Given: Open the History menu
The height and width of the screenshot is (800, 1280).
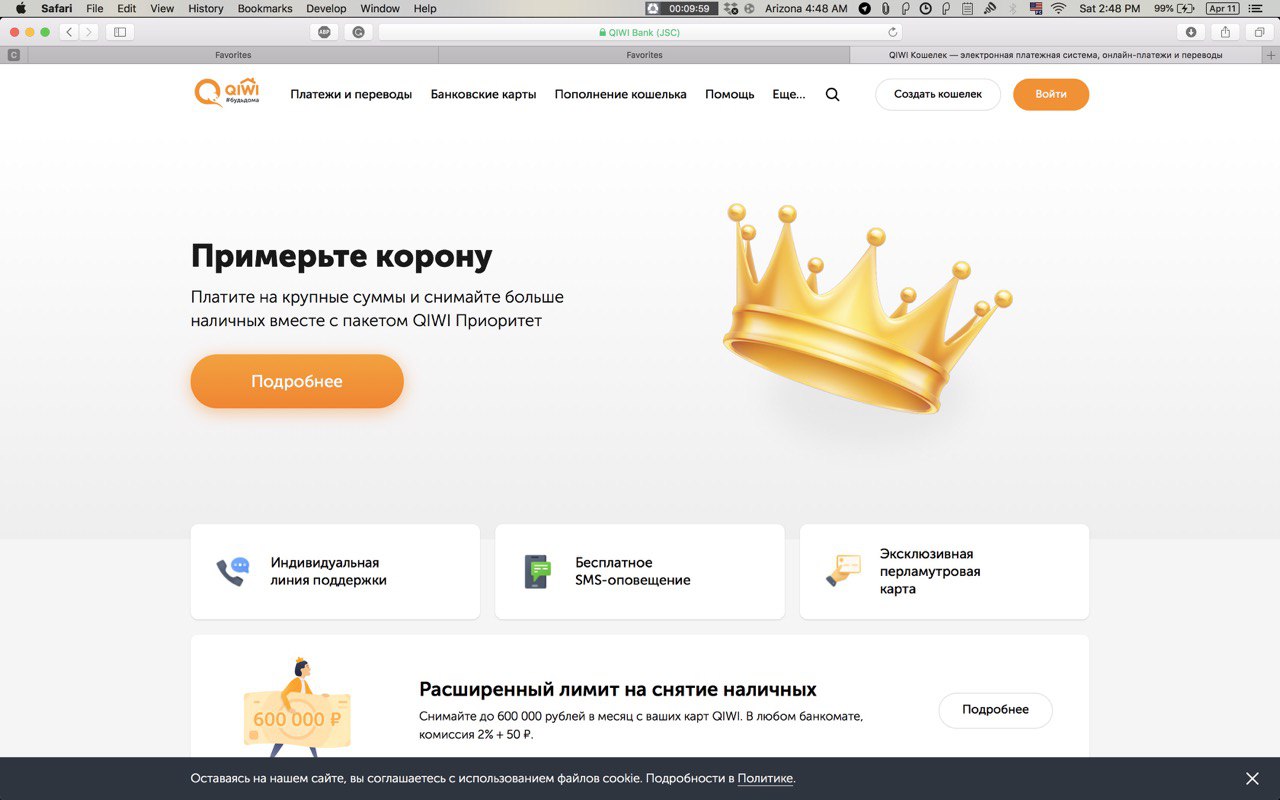Looking at the screenshot, I should [206, 8].
